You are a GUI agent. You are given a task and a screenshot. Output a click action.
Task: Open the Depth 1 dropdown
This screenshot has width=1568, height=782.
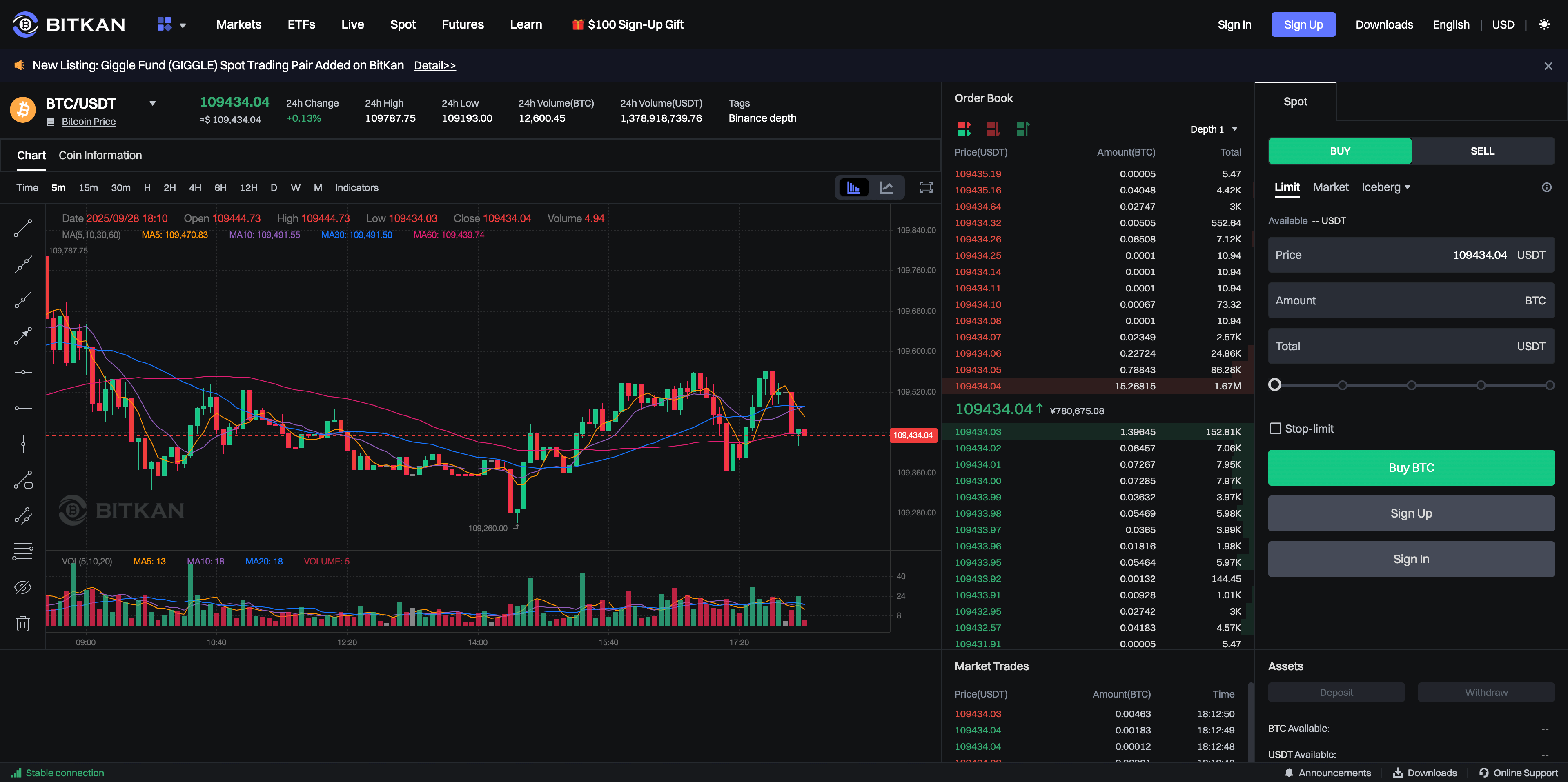point(1214,129)
